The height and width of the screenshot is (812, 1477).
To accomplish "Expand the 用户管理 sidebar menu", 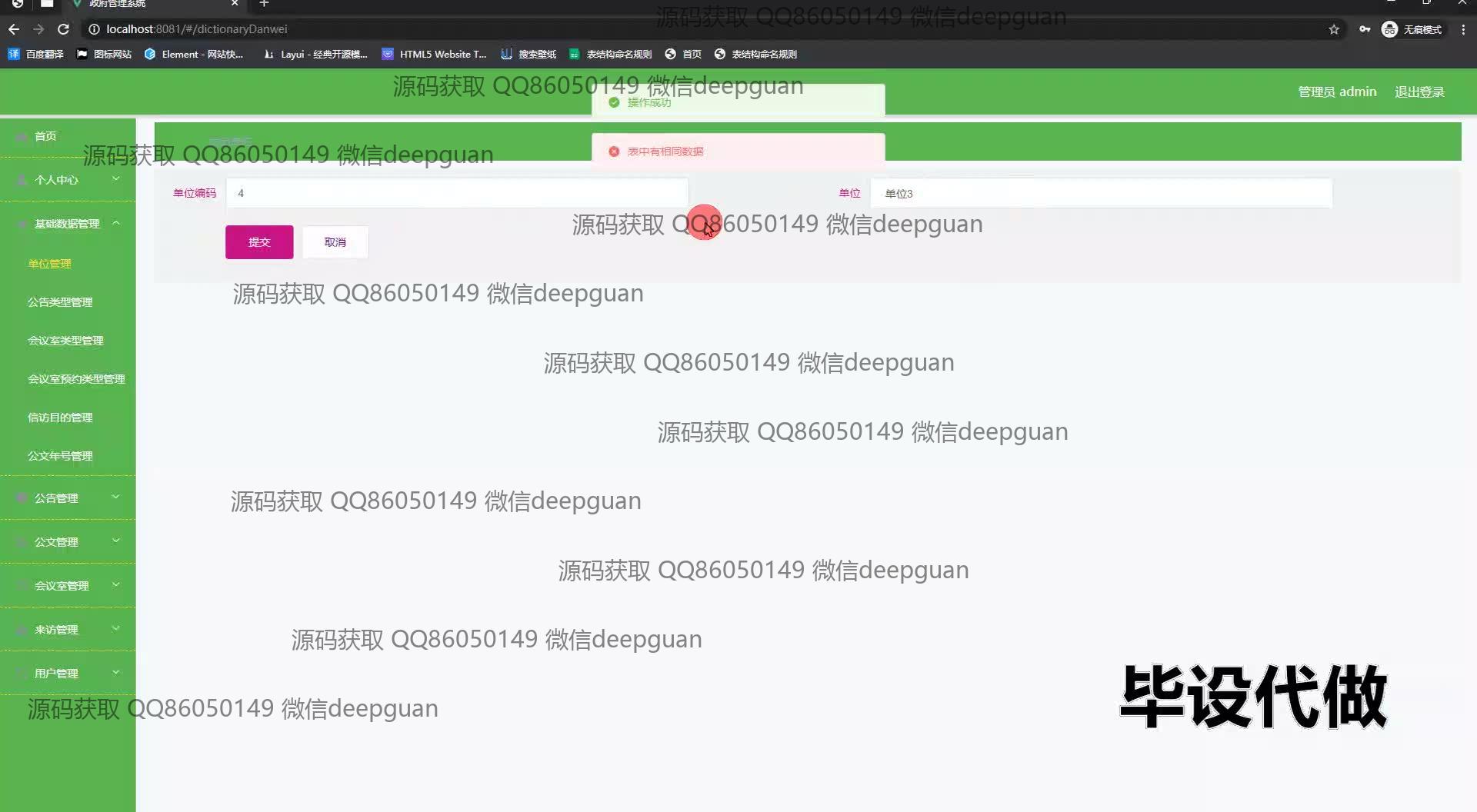I will pyautogui.click(x=68, y=674).
